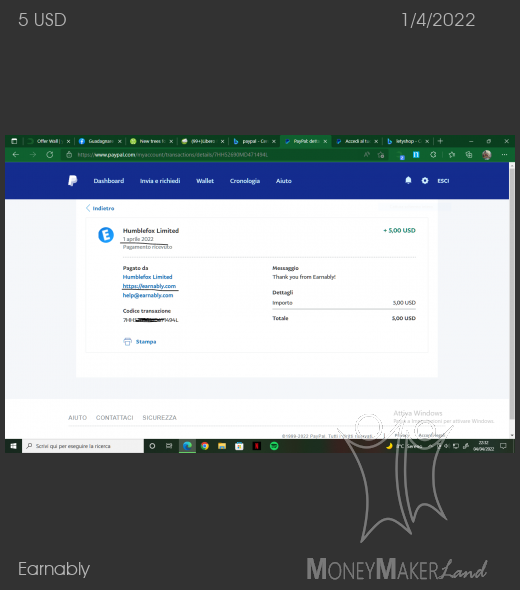Open the tab actions menu icon
Viewport: 520px width, 590px height.
(14, 141)
